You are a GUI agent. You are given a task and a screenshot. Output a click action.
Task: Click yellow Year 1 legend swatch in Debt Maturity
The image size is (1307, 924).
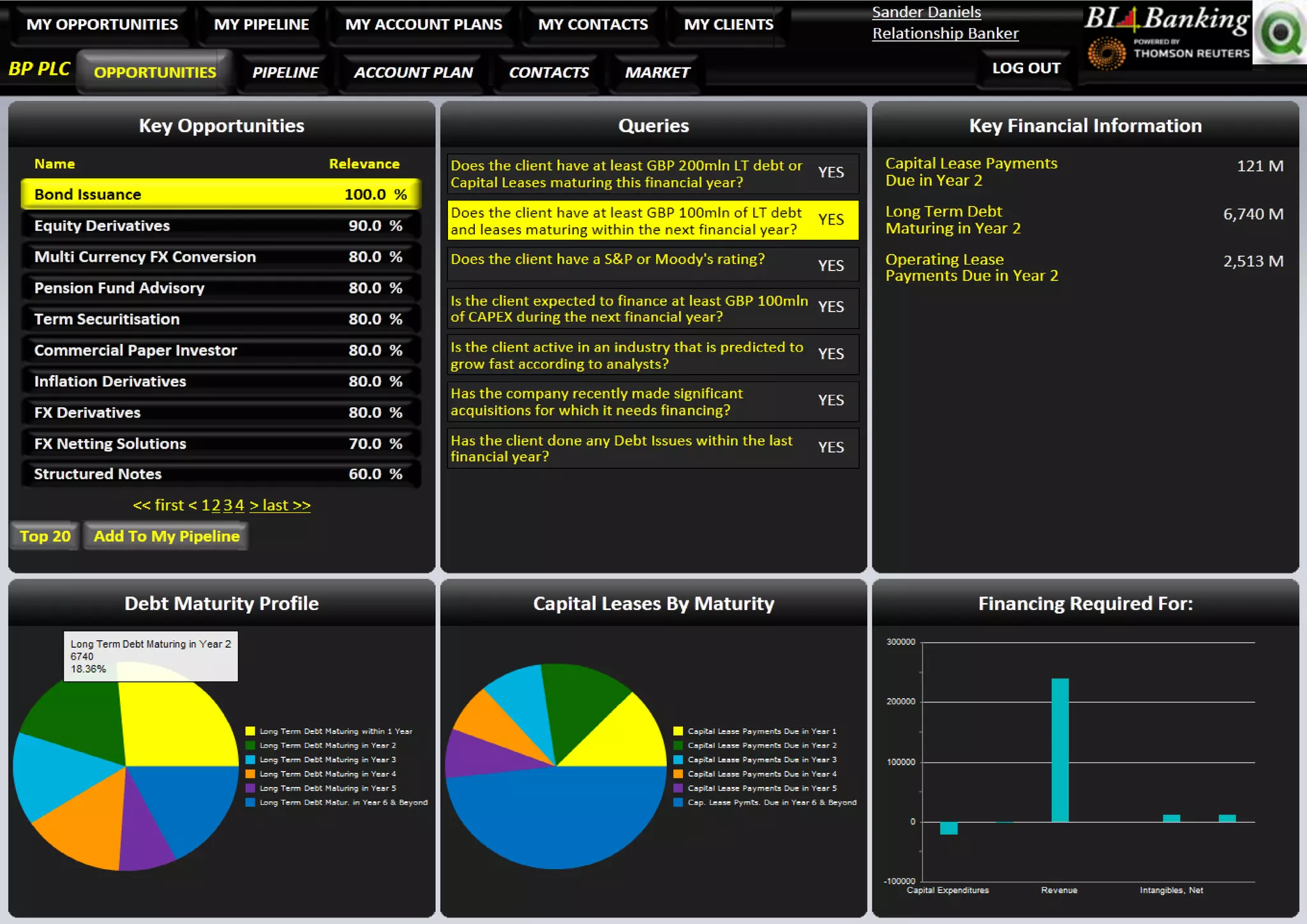pos(250,731)
